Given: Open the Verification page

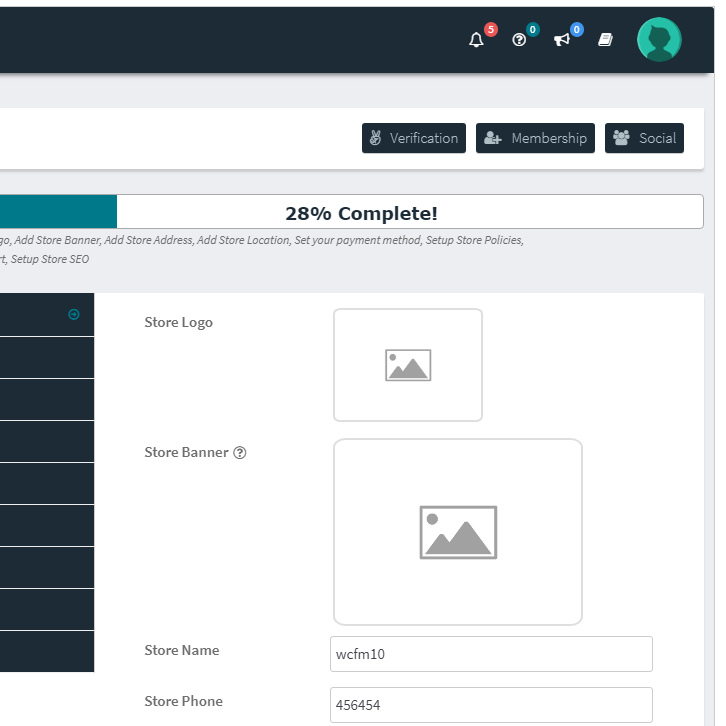Looking at the screenshot, I should (x=414, y=138).
